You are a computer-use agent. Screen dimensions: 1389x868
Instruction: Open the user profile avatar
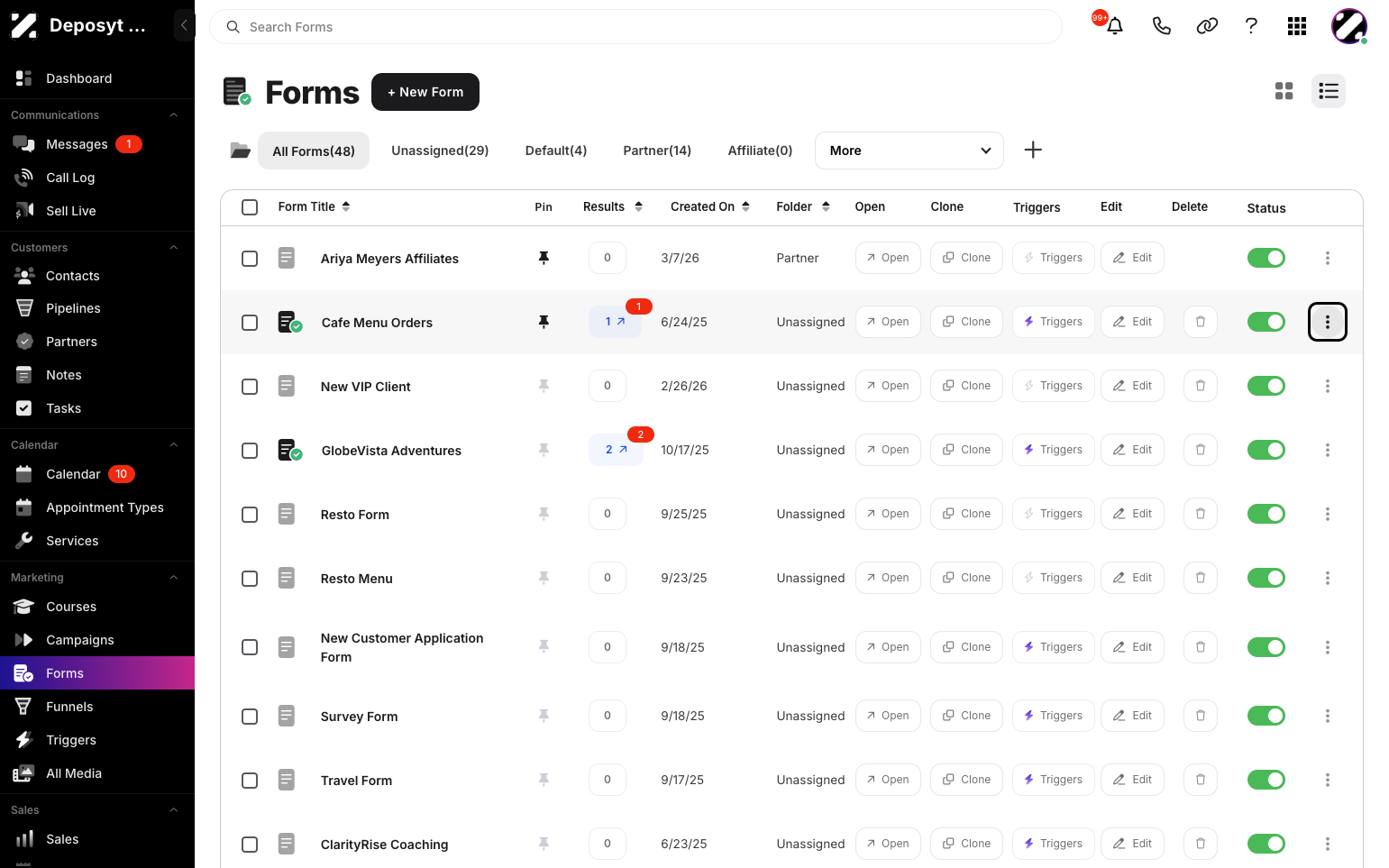pyautogui.click(x=1349, y=26)
